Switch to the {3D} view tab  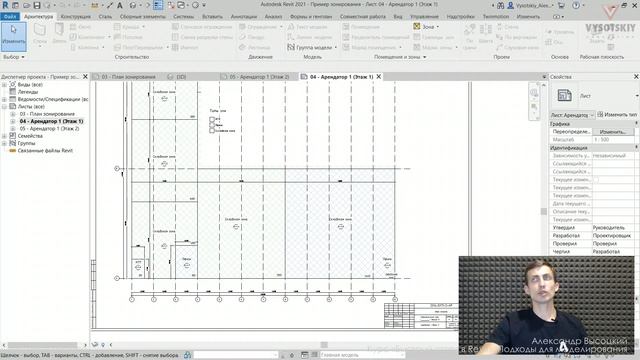point(177,77)
